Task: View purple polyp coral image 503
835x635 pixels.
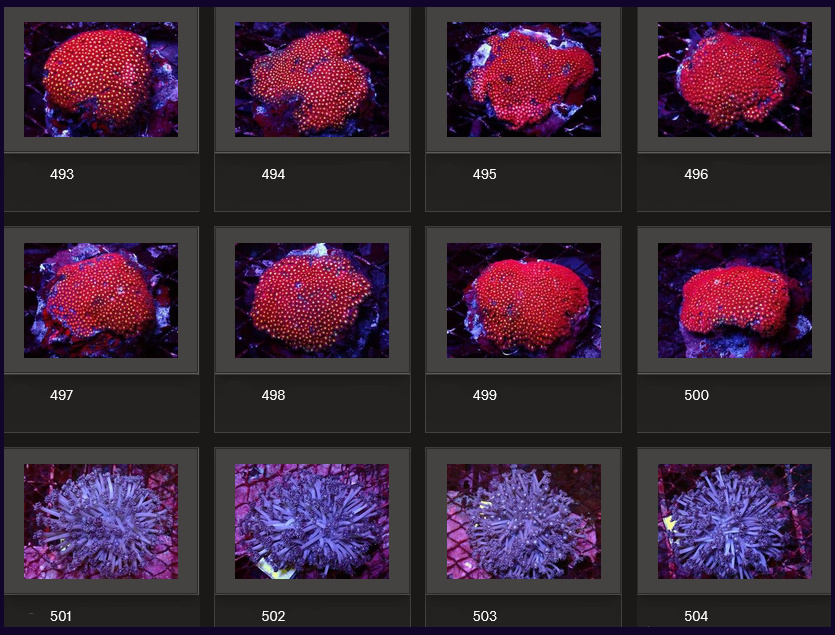Action: tap(523, 522)
